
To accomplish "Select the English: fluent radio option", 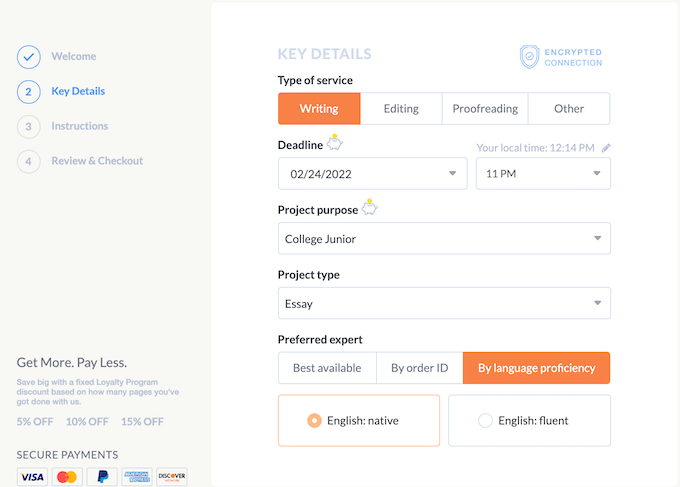I will [x=486, y=421].
